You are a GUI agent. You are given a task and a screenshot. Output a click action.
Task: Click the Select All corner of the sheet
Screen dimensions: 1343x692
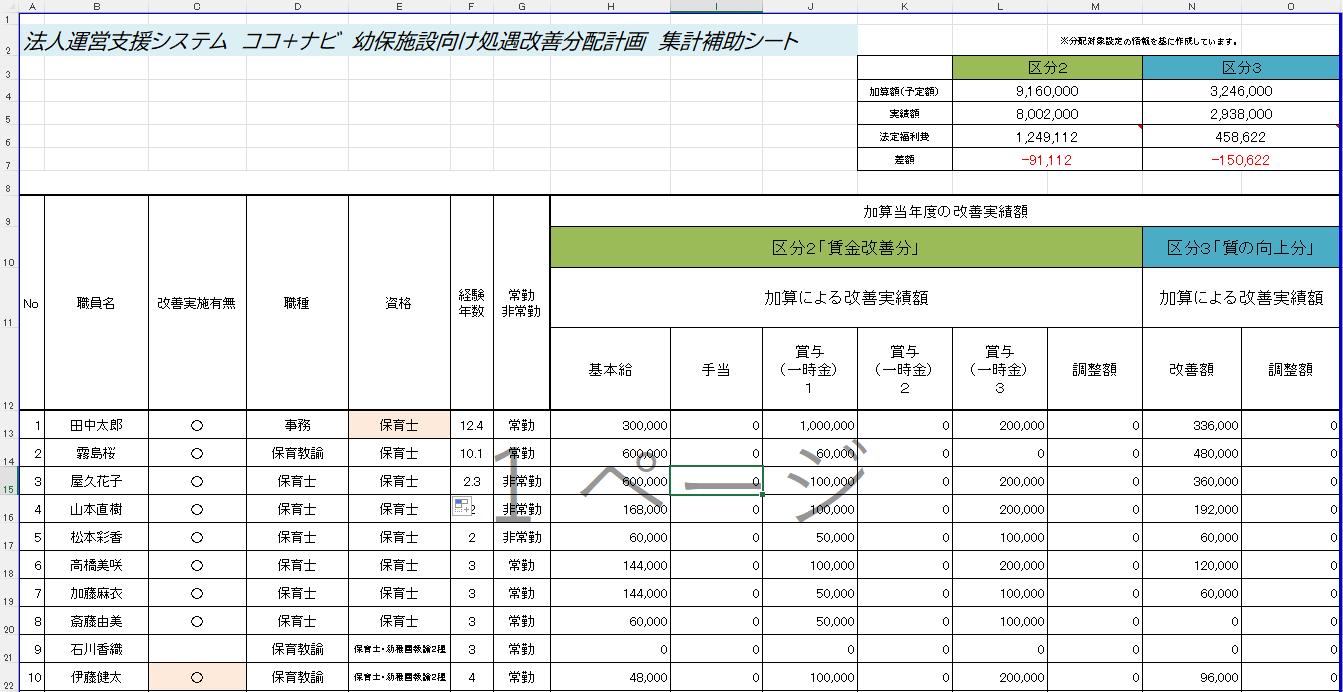click(10, 6)
